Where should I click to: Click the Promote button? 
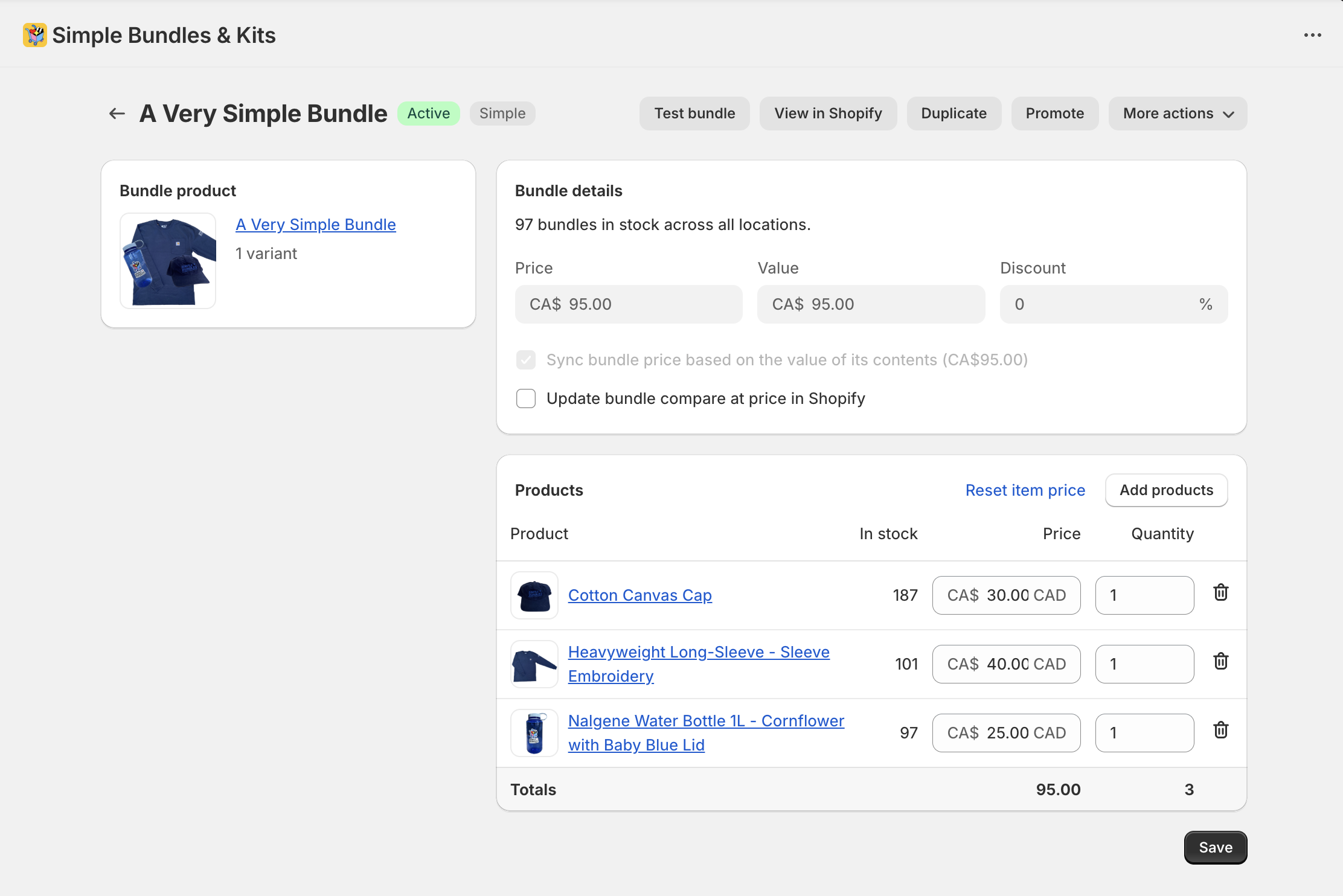click(x=1054, y=114)
